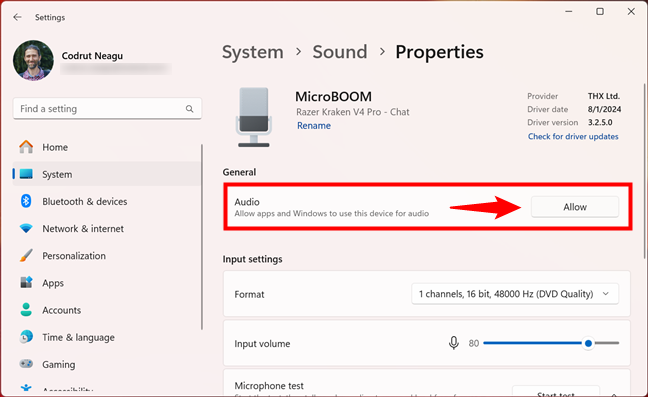Click the Personalization paintbrush icon
648x397 pixels.
(x=26, y=256)
